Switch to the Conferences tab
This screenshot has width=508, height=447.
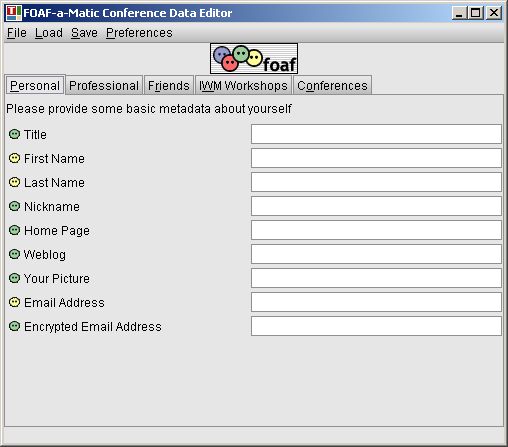tap(332, 86)
